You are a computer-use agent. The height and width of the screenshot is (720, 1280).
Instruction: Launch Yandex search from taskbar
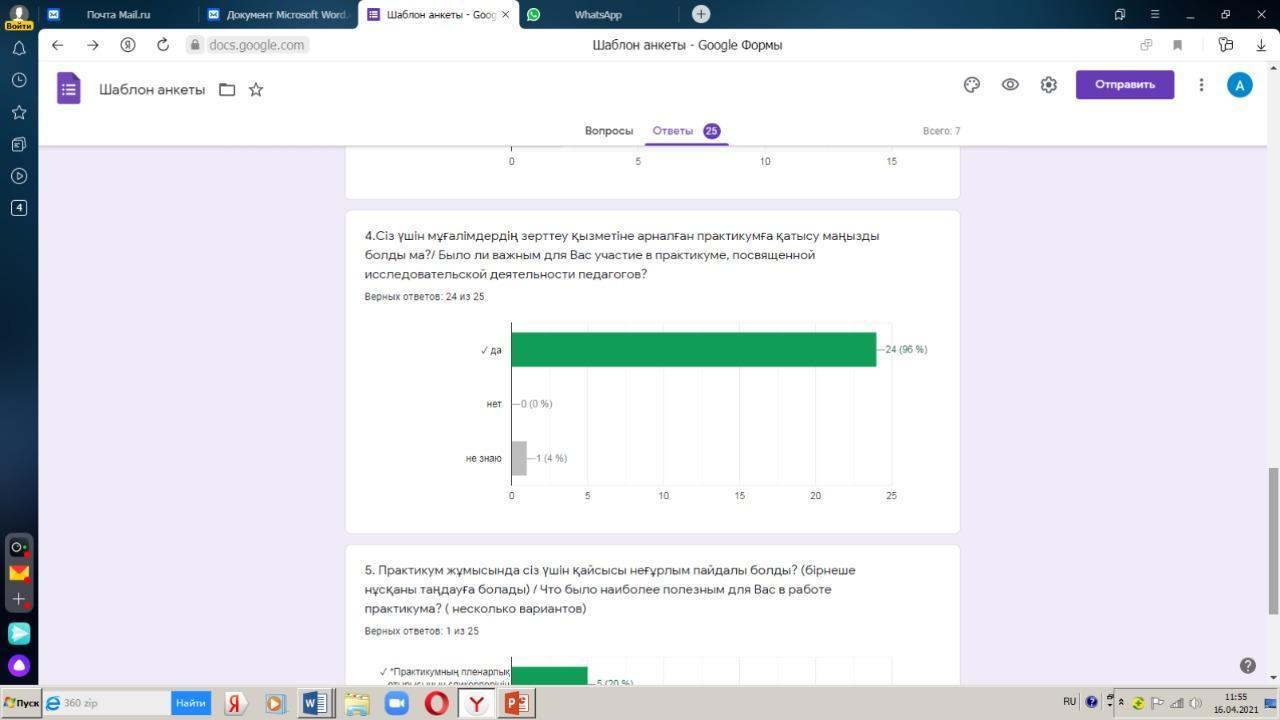coord(235,703)
